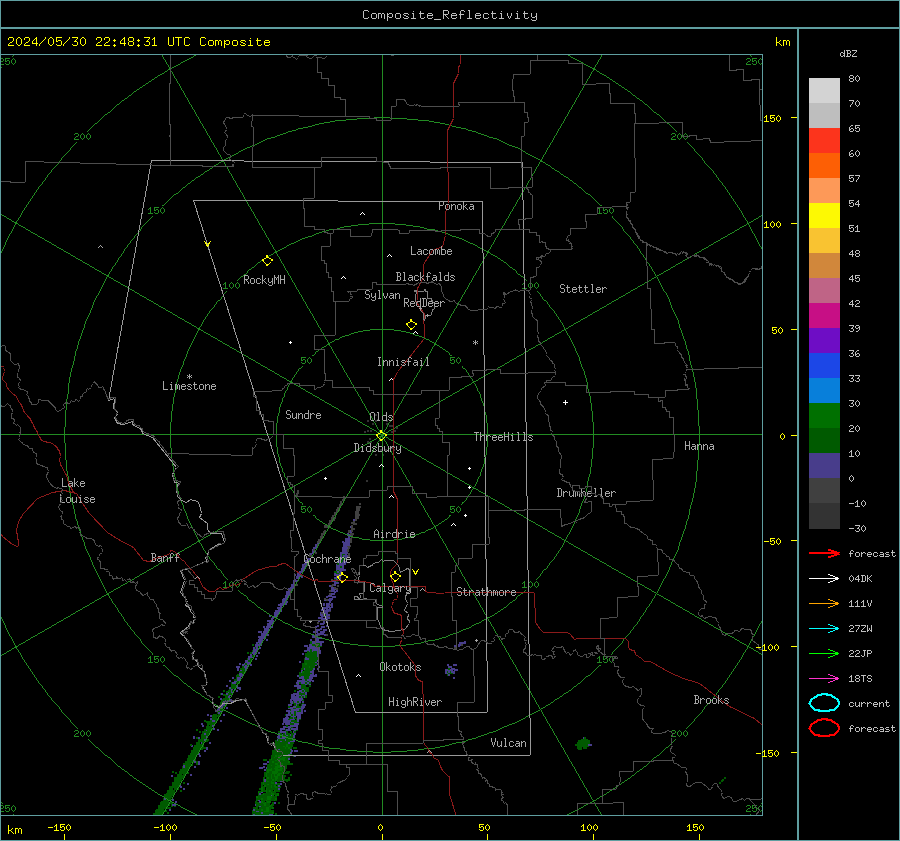The height and width of the screenshot is (841, 900).
Task: Click the cyan current ellipse icon
Action: tap(824, 703)
